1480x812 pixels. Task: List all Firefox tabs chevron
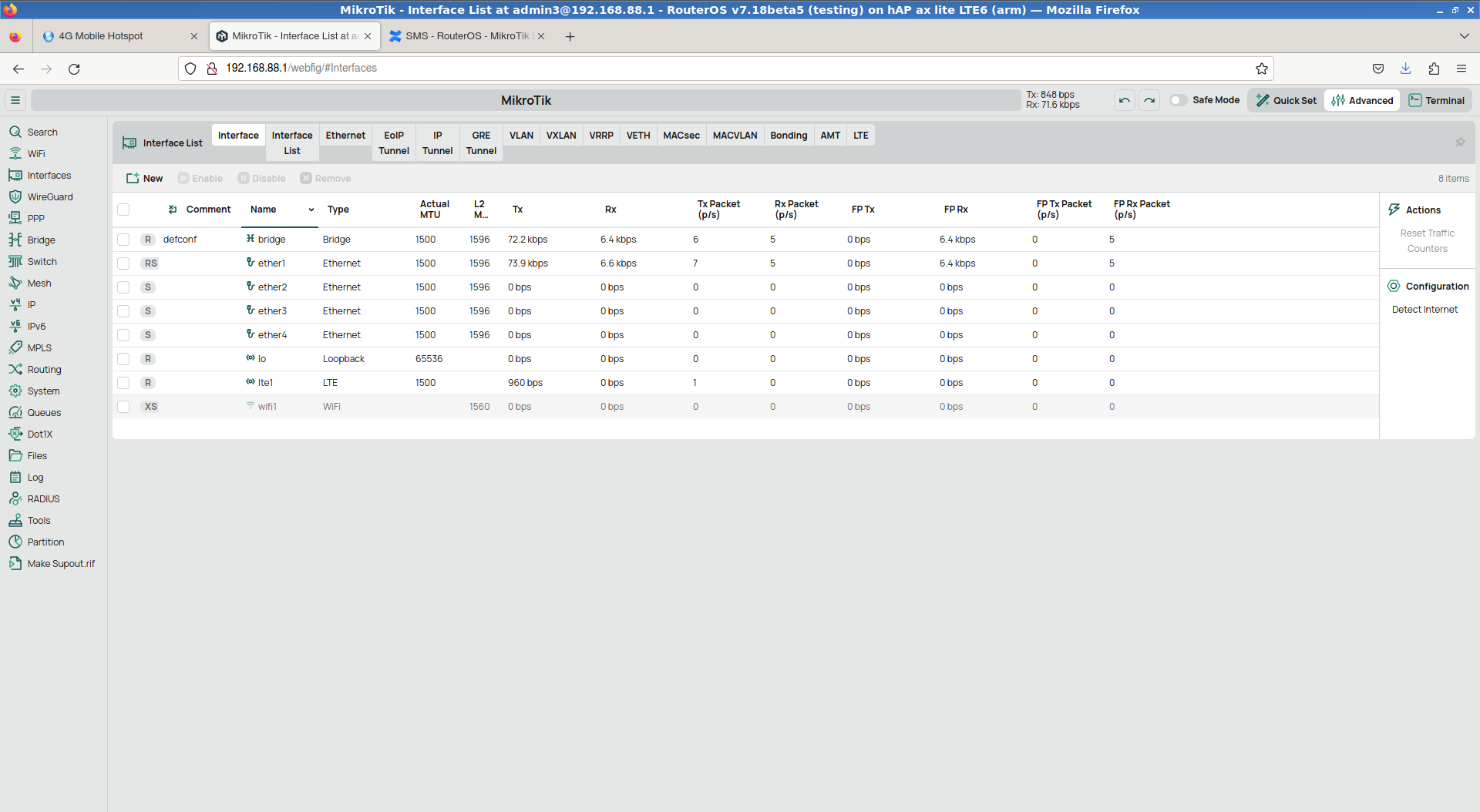pos(1464,36)
